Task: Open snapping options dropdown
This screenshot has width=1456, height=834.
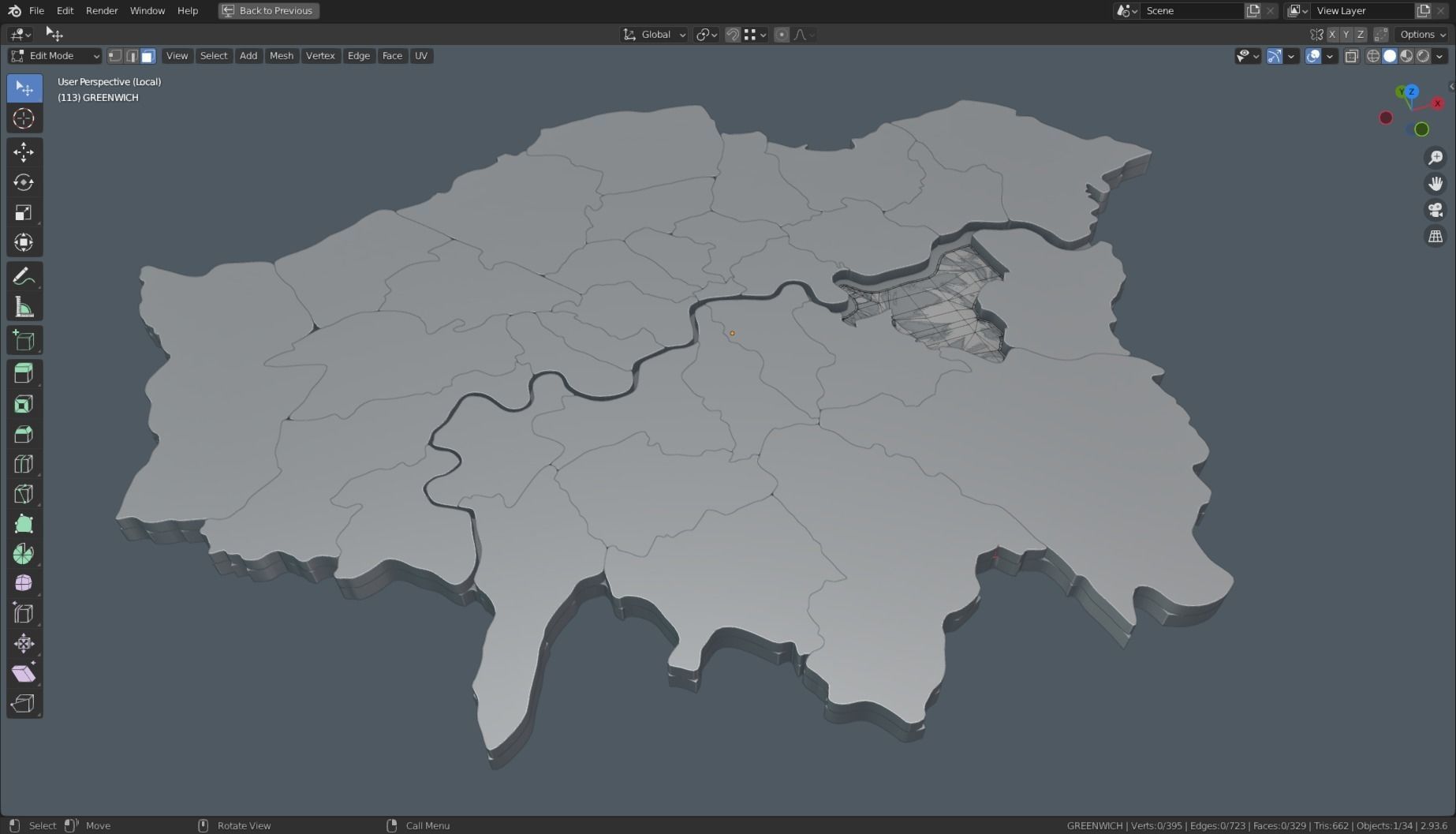Action: (756, 35)
